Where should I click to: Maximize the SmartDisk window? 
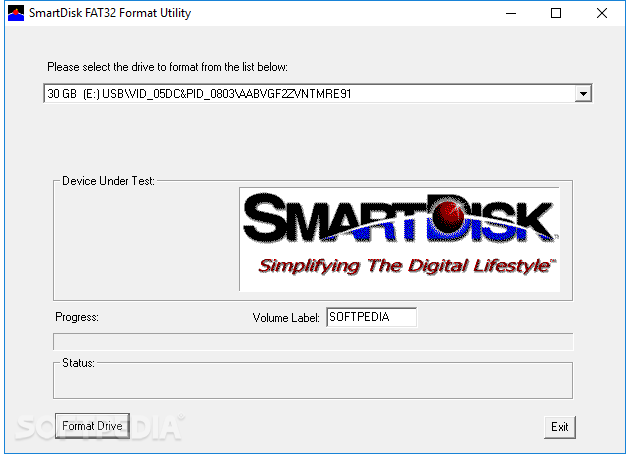point(556,13)
